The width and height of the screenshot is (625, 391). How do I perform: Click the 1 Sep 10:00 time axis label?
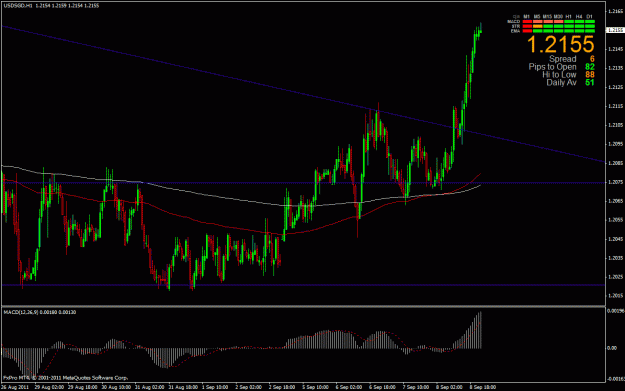click(x=215, y=387)
